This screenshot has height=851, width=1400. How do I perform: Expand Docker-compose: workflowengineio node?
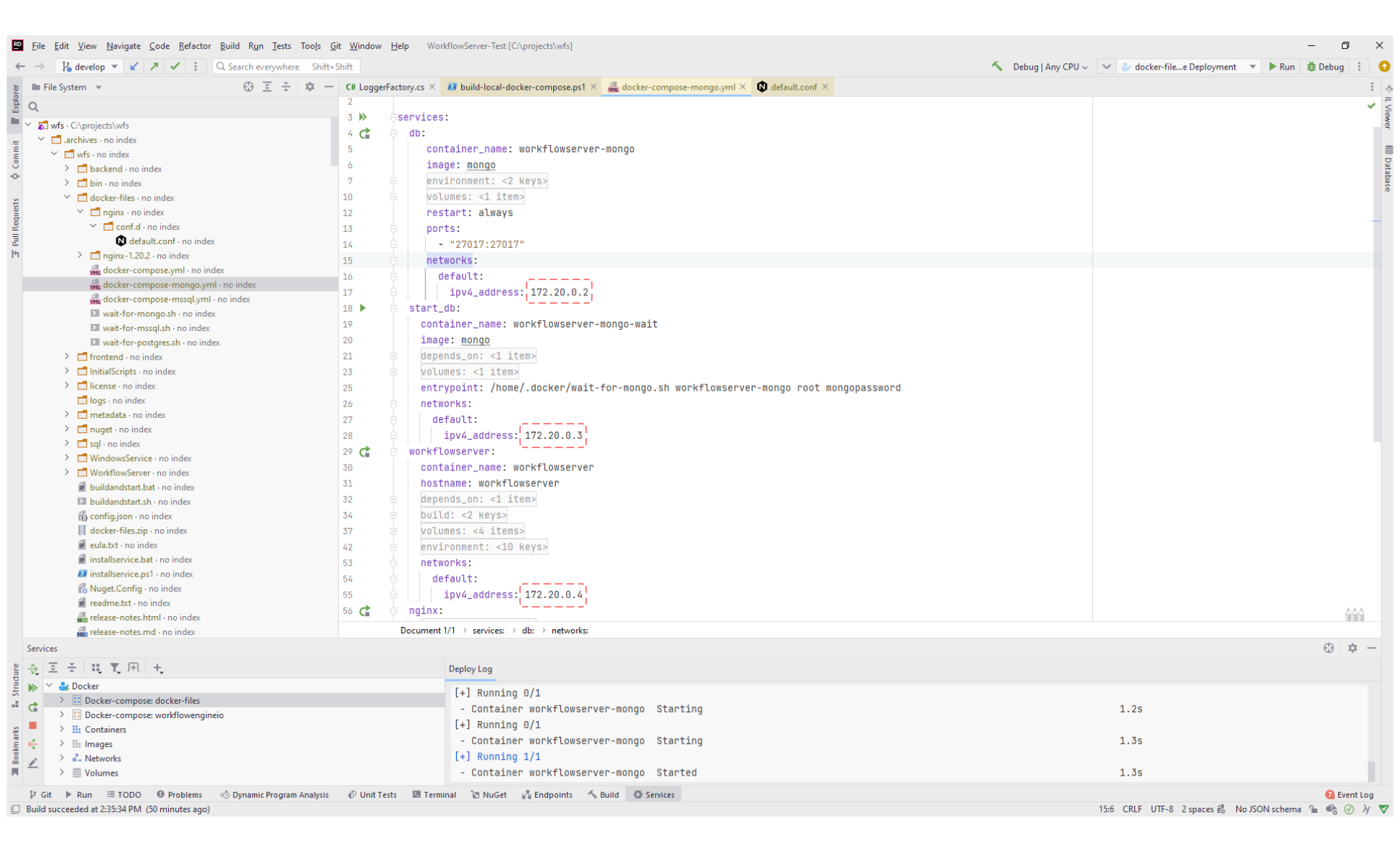pos(62,715)
